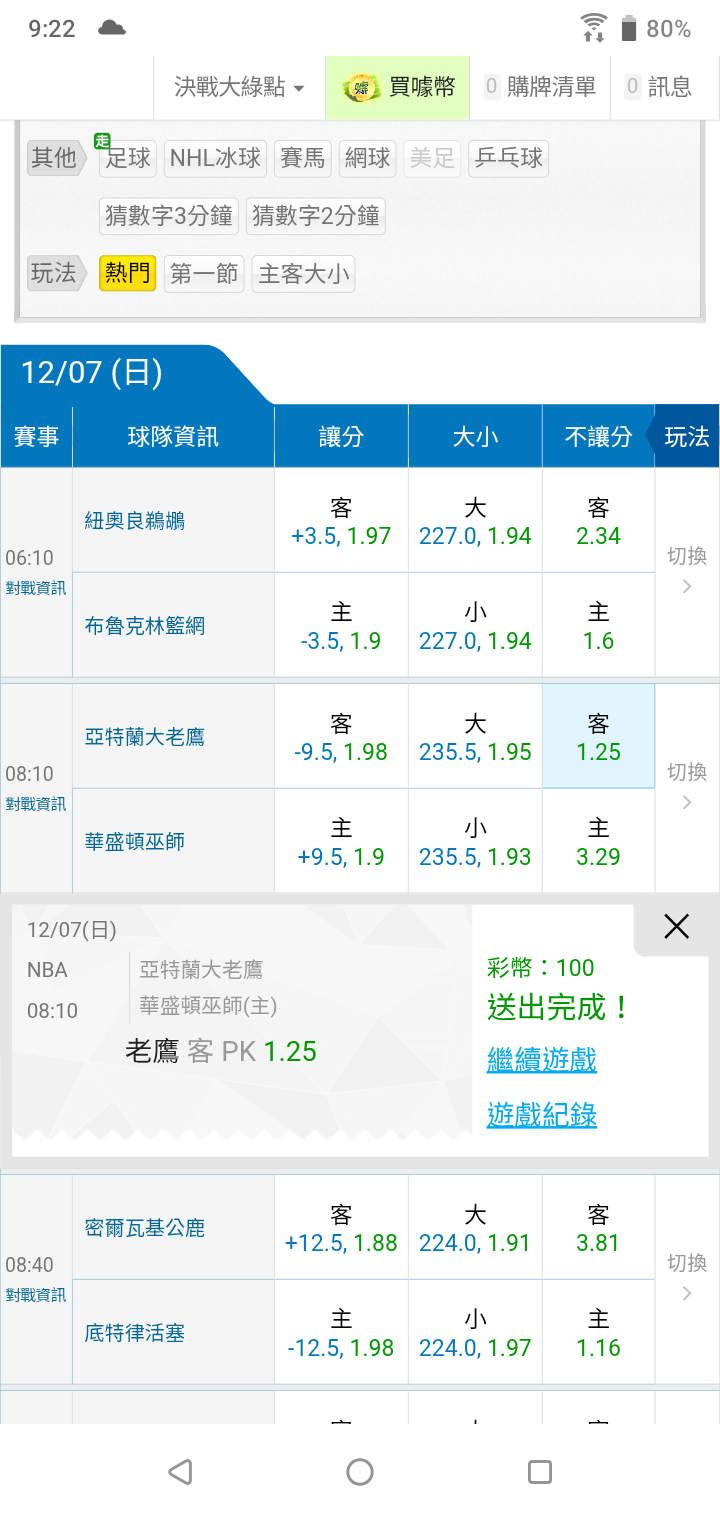
Task: Close the bet confirmation slip
Action: [676, 927]
